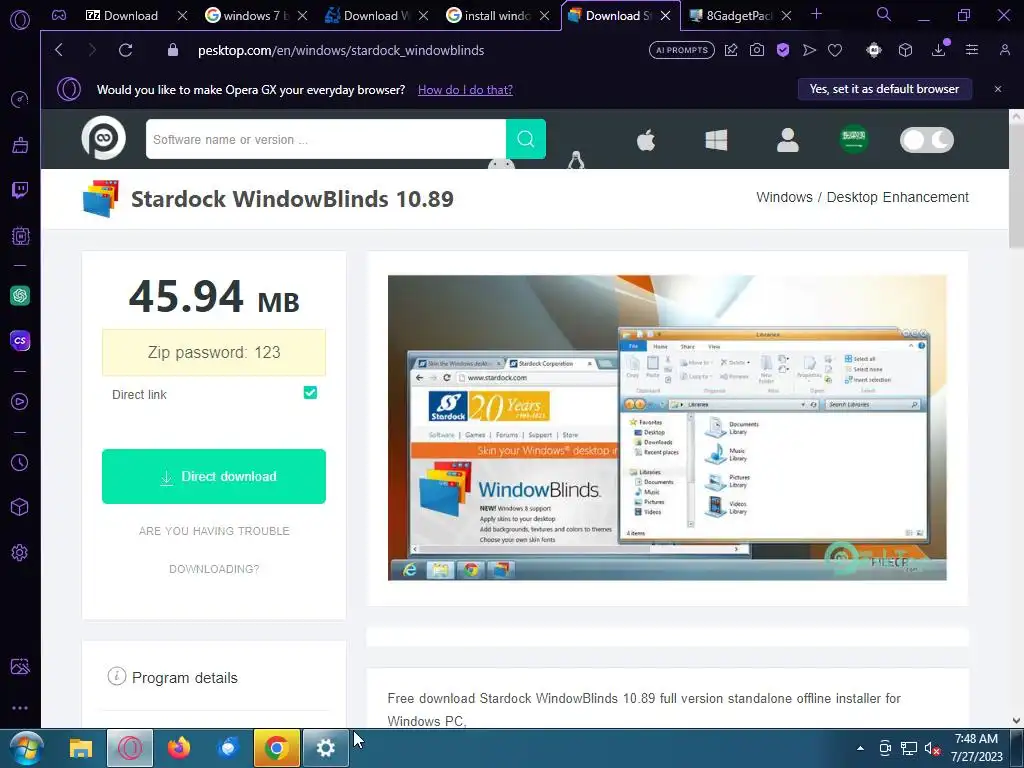Open the Windows Start button

(27, 748)
